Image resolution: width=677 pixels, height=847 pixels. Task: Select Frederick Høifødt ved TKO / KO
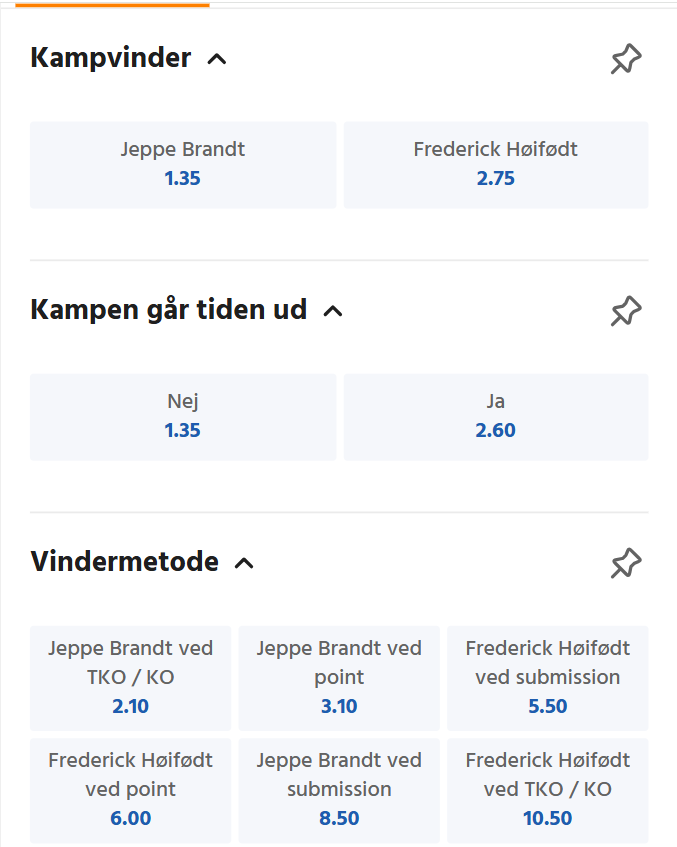(x=547, y=790)
